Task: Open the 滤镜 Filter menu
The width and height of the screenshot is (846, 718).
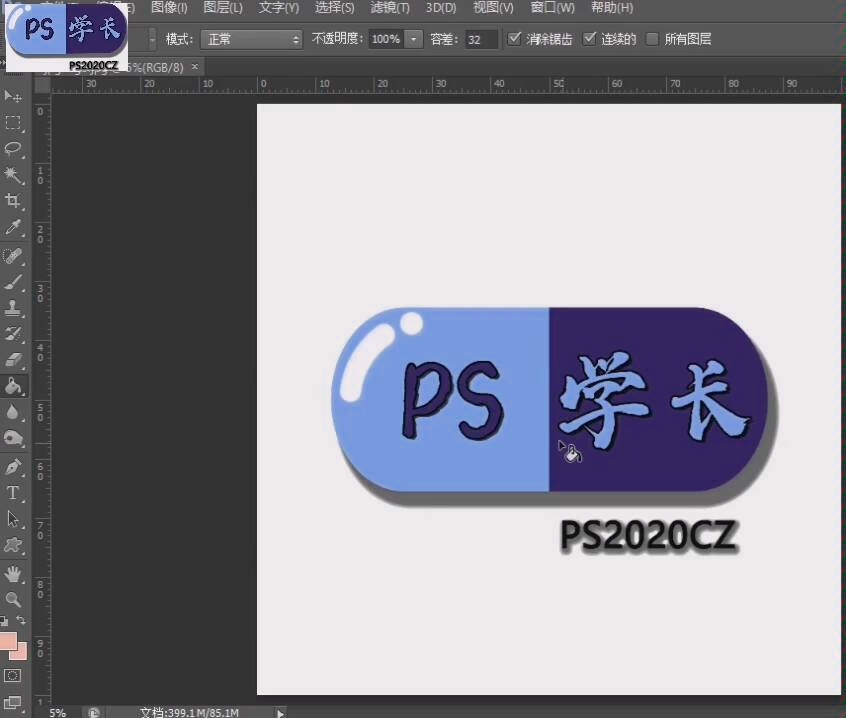Action: point(389,7)
